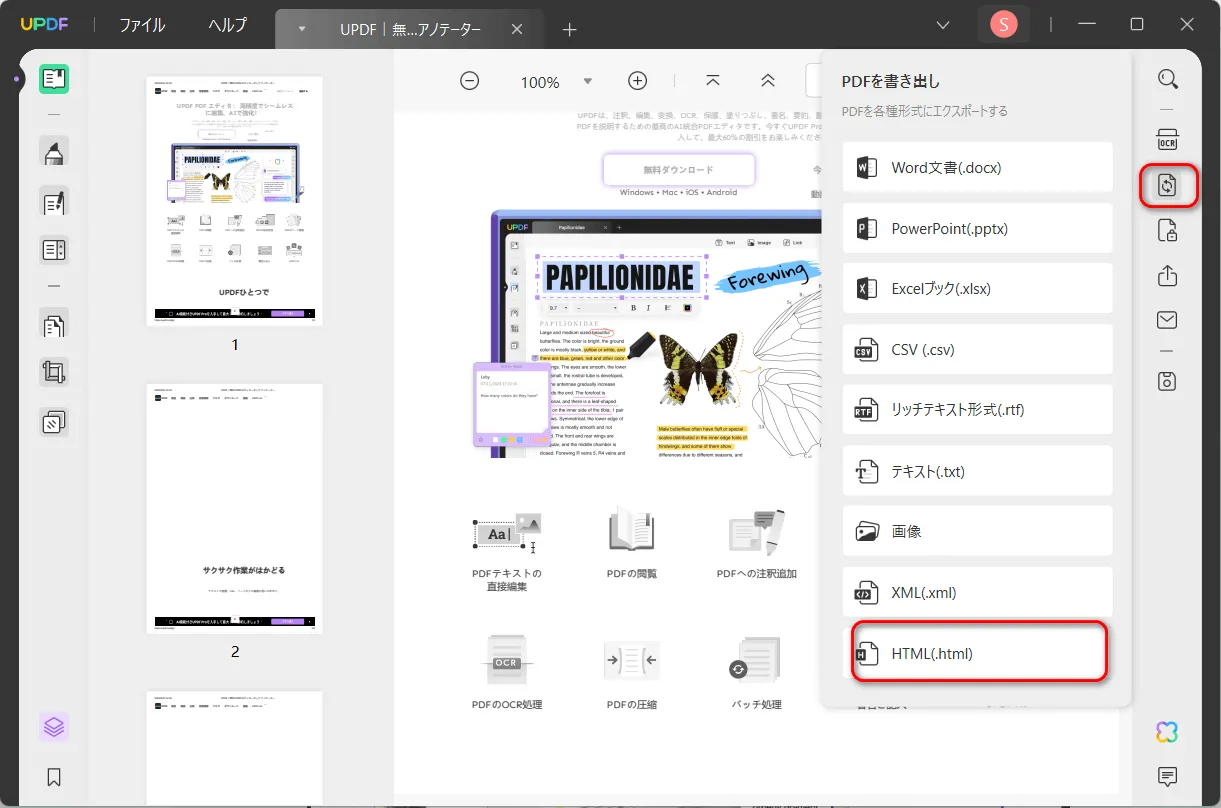Click the UPDF logo

43,25
